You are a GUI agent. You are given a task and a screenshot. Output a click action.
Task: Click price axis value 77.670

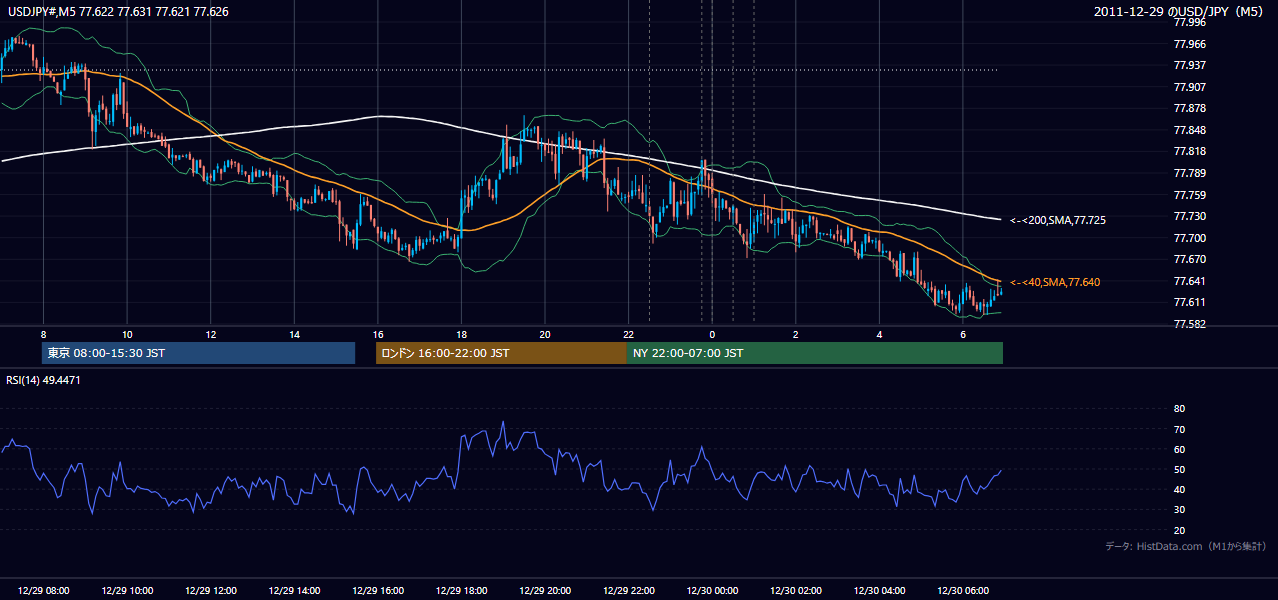[x=1189, y=259]
